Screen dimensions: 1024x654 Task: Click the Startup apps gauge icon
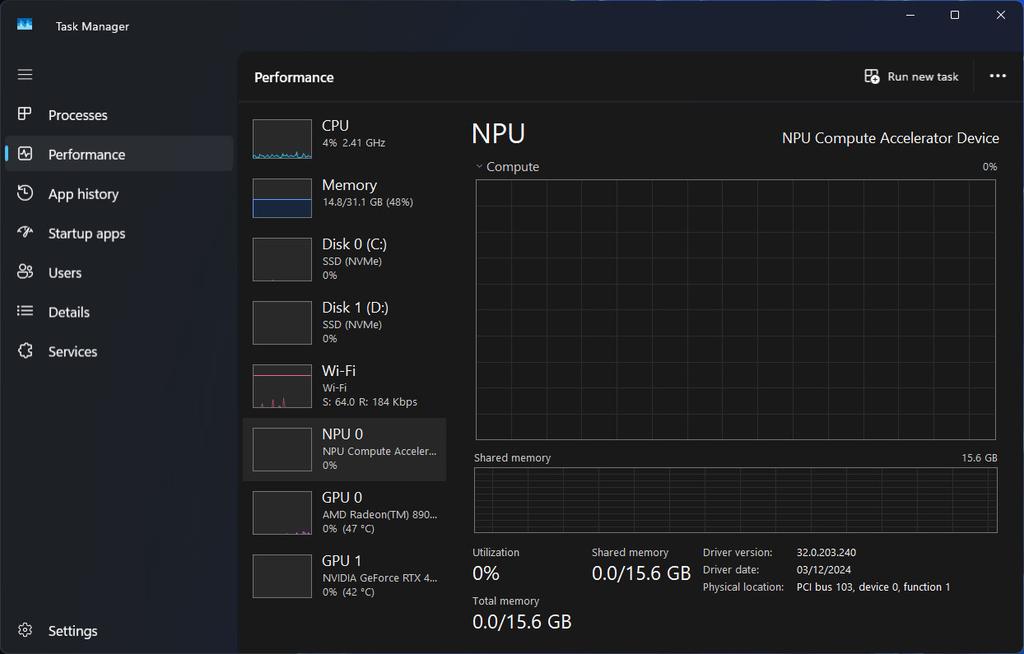[25, 233]
